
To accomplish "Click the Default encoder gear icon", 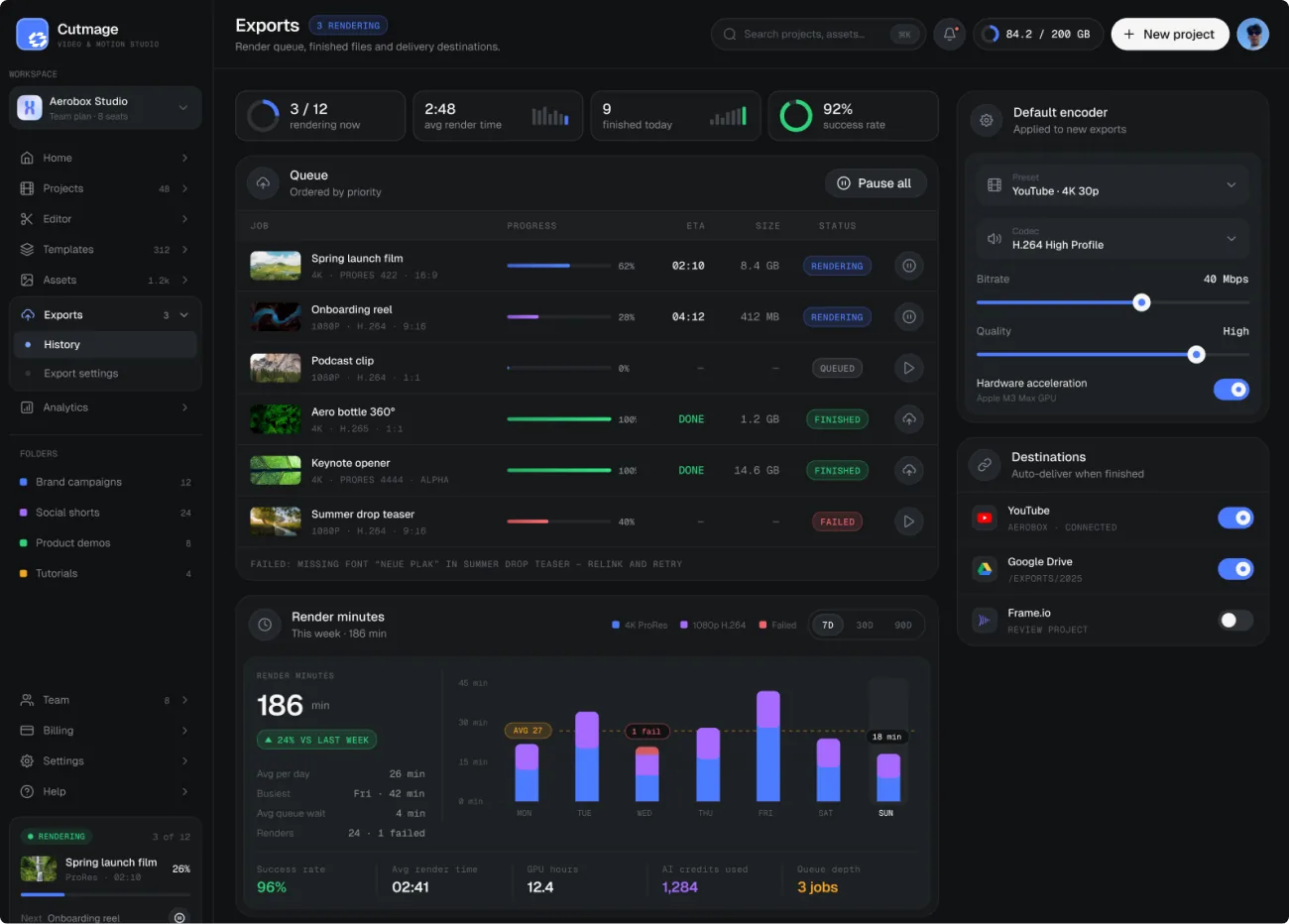I will click(x=987, y=120).
